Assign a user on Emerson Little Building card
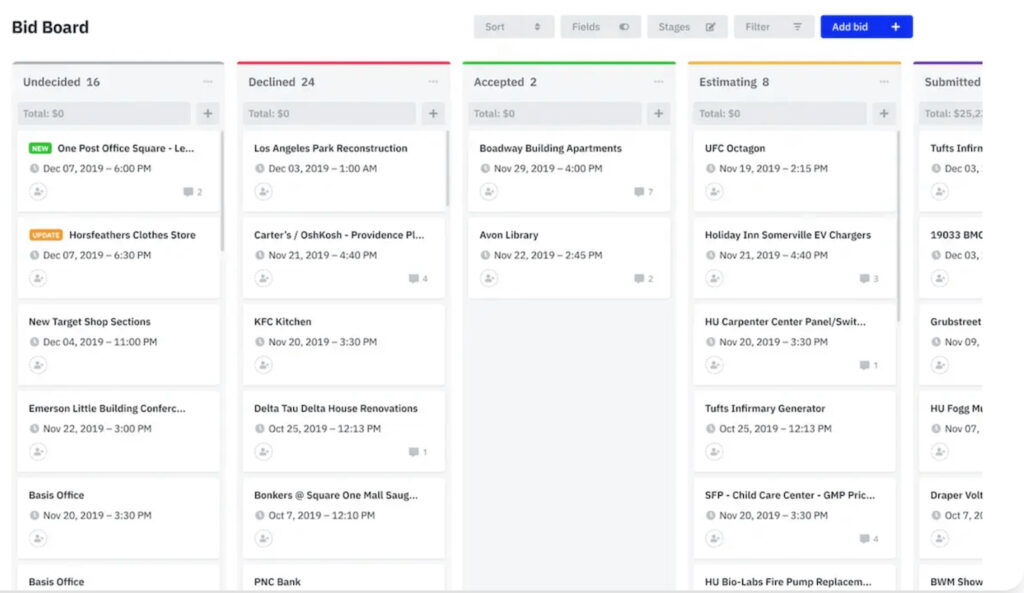 (38, 452)
